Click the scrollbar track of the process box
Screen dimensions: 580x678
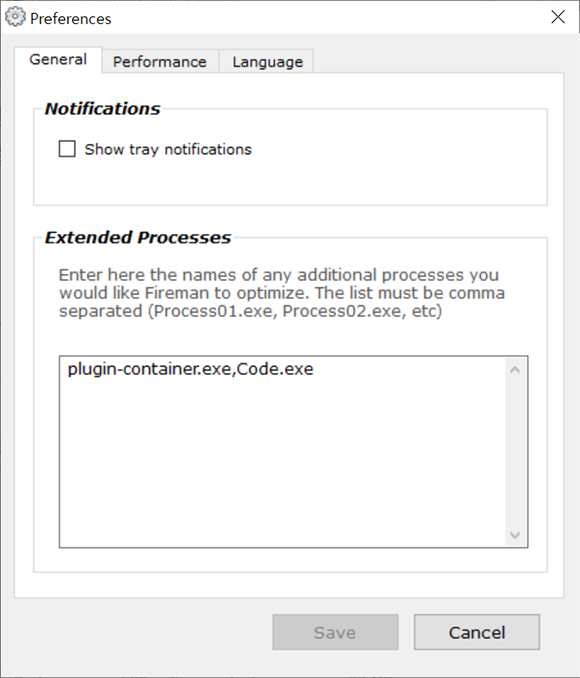515,452
